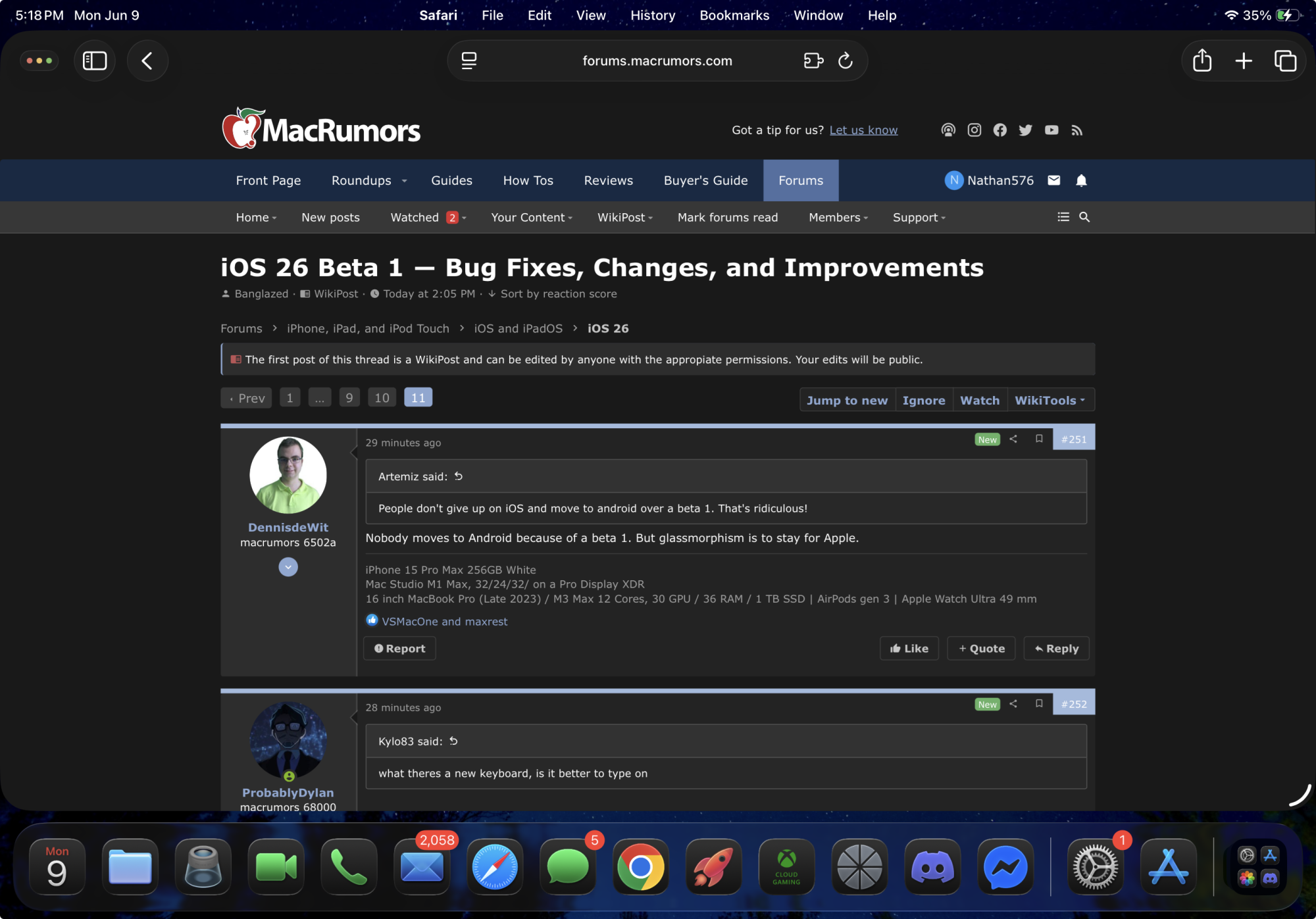Share post #252 via share icon
Viewport: 1316px width, 919px height.
tap(1013, 704)
